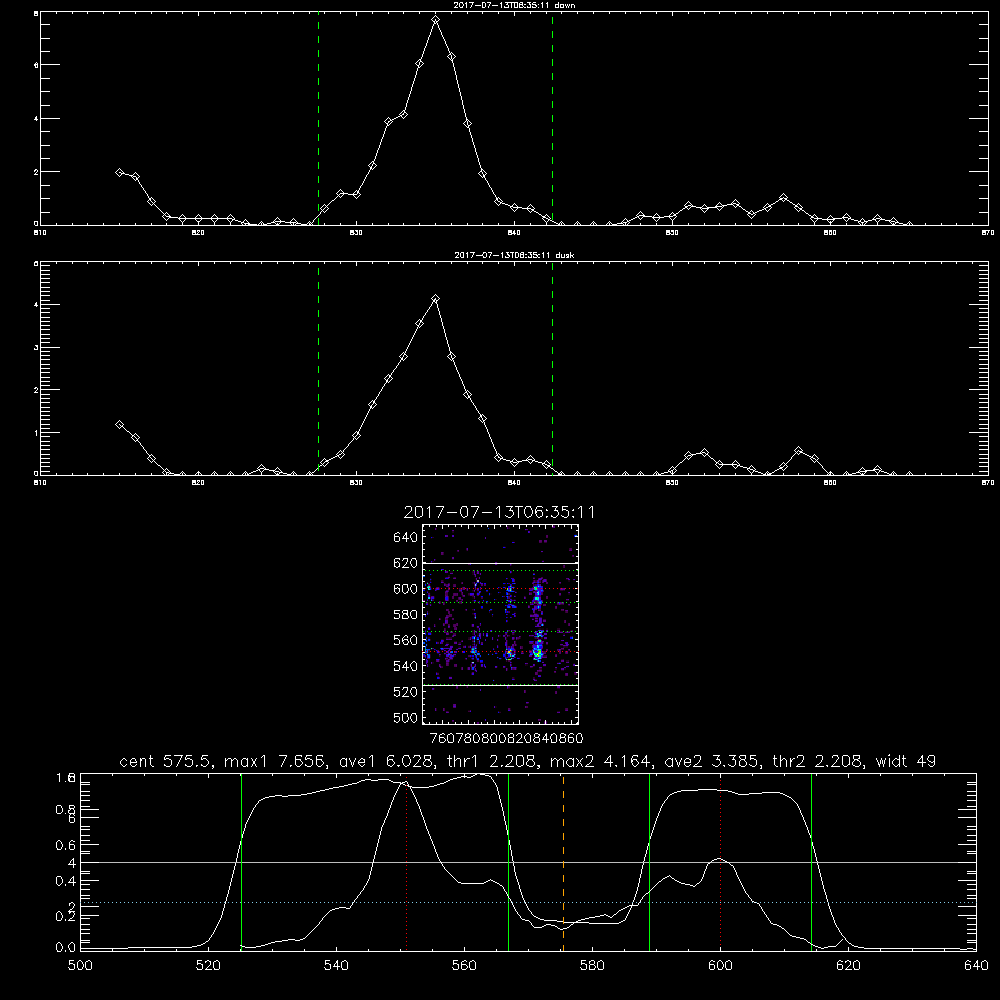The width and height of the screenshot is (1000, 1000).
Task: Click the peak diamond marker in dawn plot
Action: [436, 20]
